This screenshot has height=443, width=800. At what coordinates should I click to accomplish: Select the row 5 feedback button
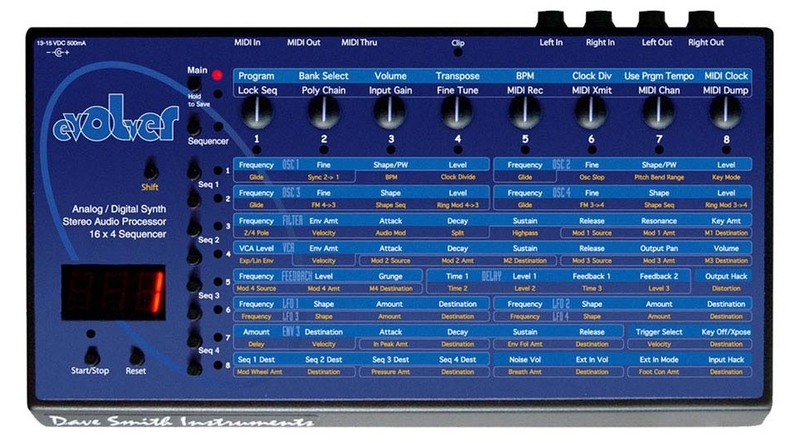pos(194,283)
